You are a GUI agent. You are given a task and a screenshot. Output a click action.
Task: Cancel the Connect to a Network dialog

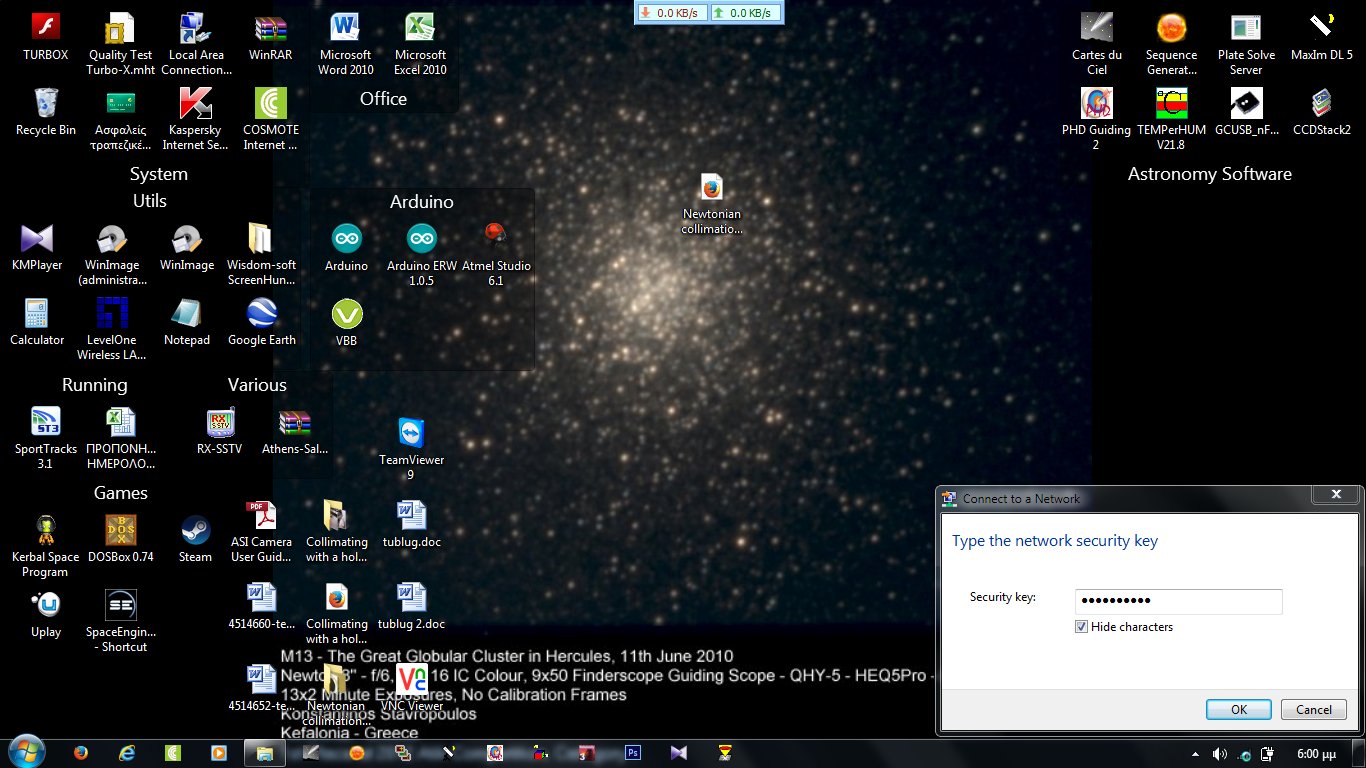coord(1314,709)
